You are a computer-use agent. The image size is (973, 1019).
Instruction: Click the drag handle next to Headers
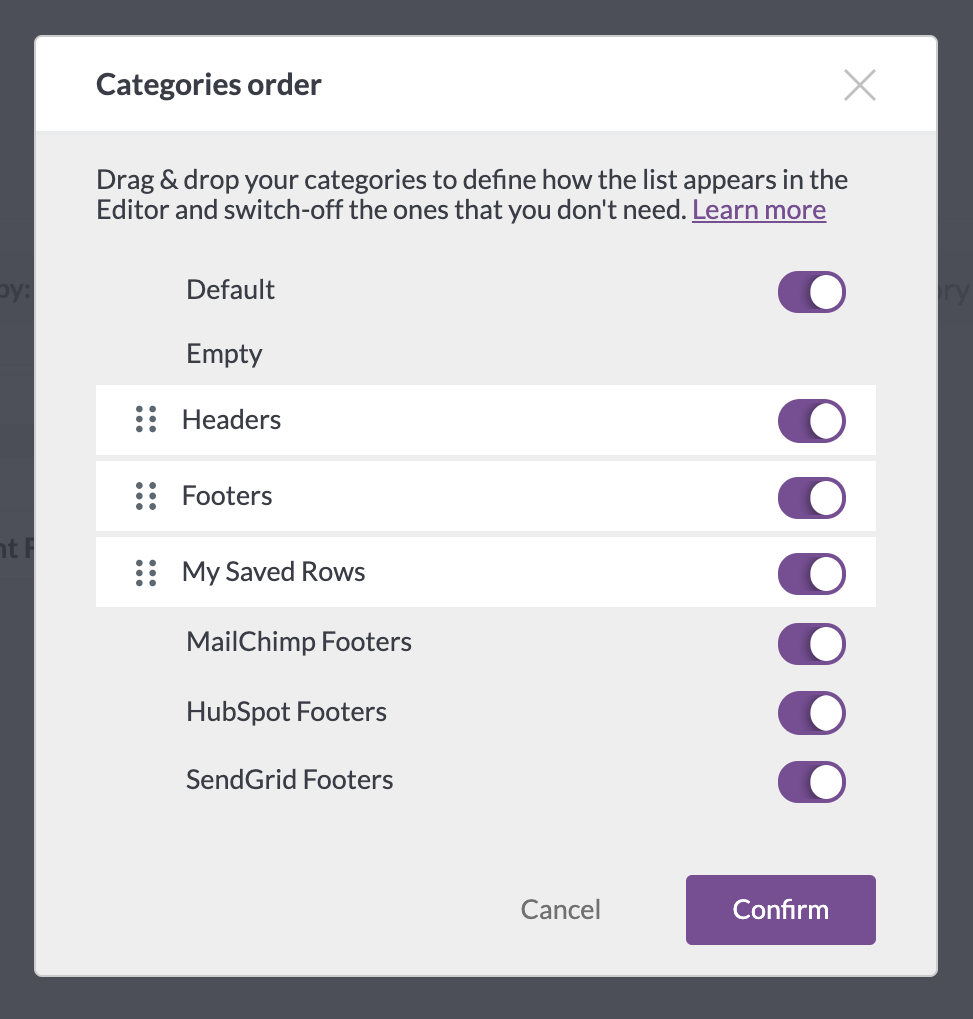pos(146,419)
